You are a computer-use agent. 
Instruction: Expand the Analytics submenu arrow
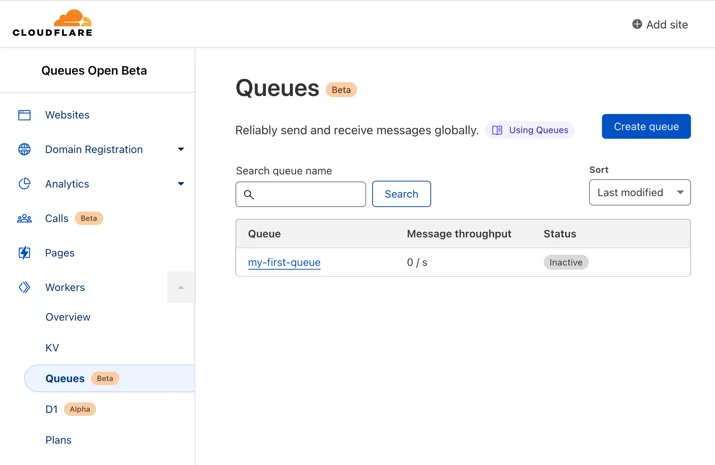click(181, 184)
